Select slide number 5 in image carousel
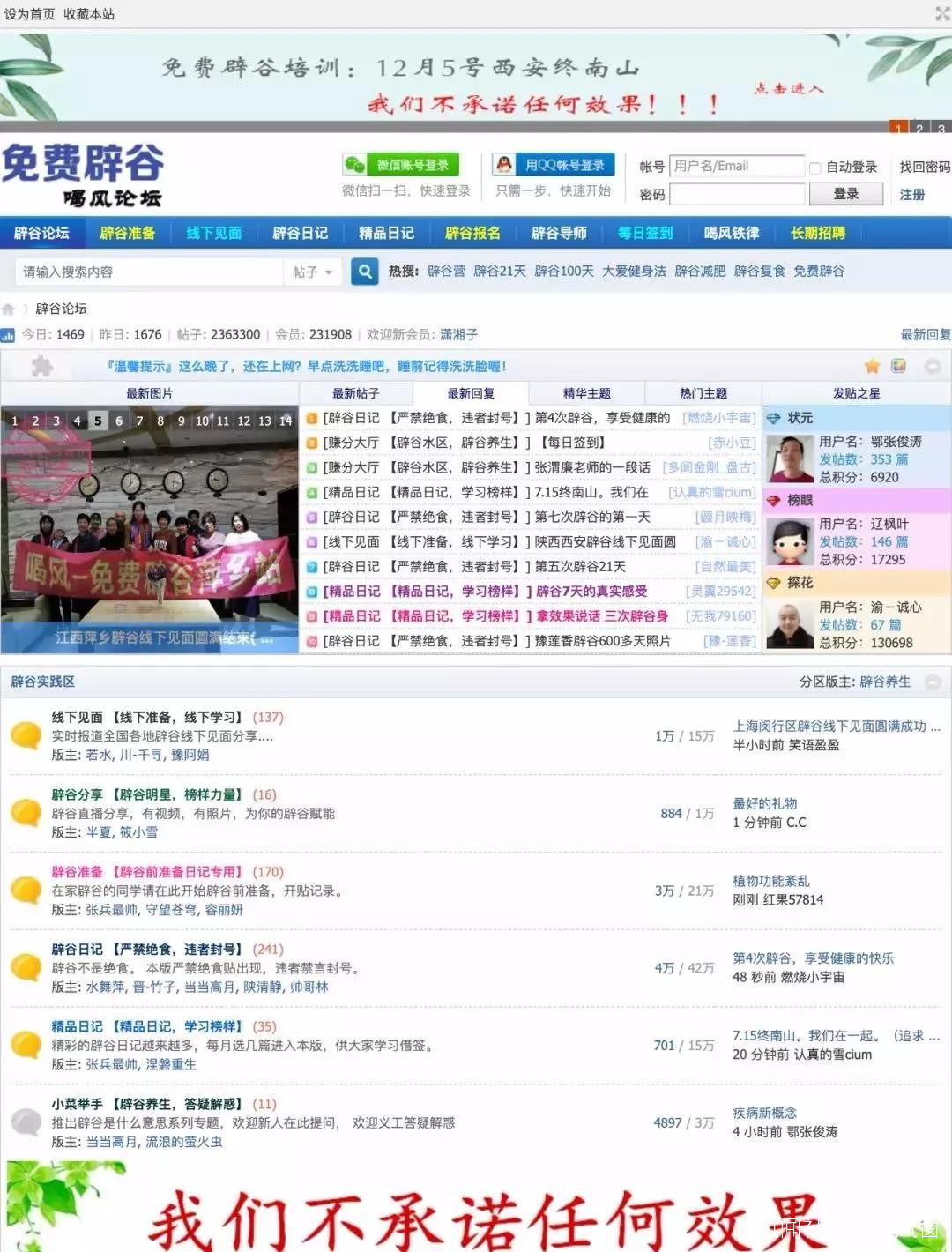The height and width of the screenshot is (1252, 952). 98,421
